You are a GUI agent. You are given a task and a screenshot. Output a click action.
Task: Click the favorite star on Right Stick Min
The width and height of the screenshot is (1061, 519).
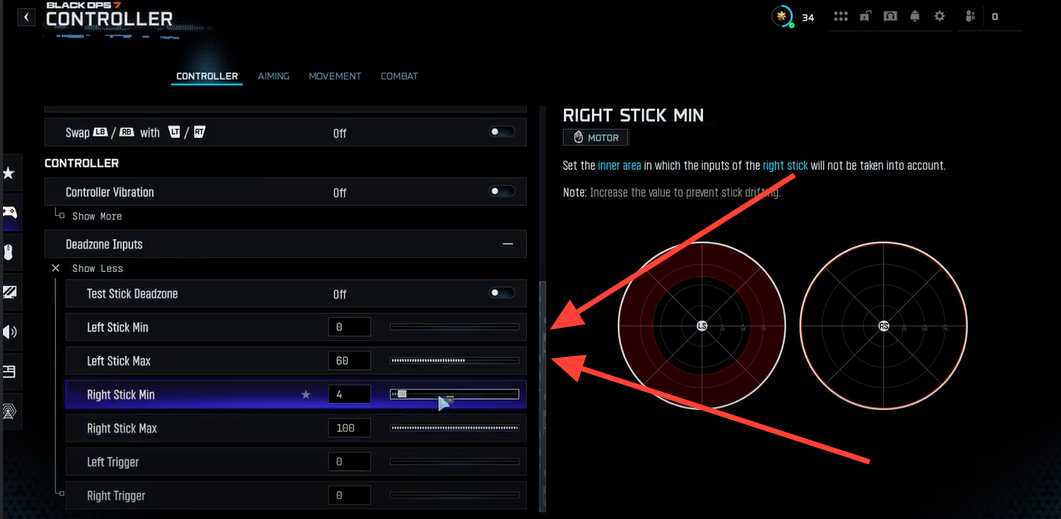click(x=306, y=394)
